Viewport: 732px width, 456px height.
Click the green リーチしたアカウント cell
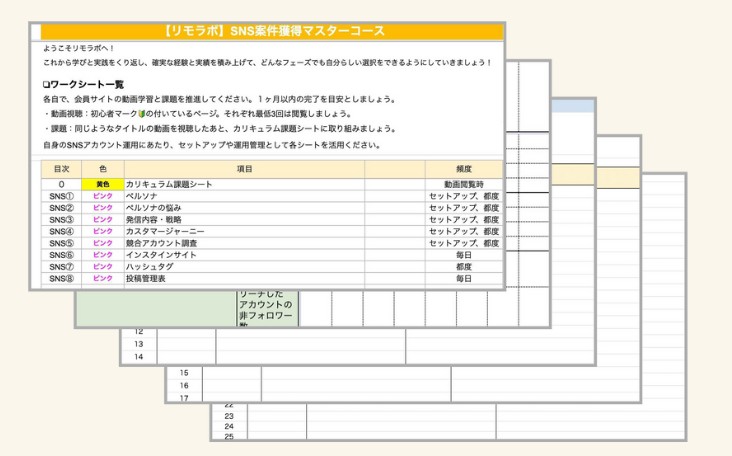pos(266,305)
